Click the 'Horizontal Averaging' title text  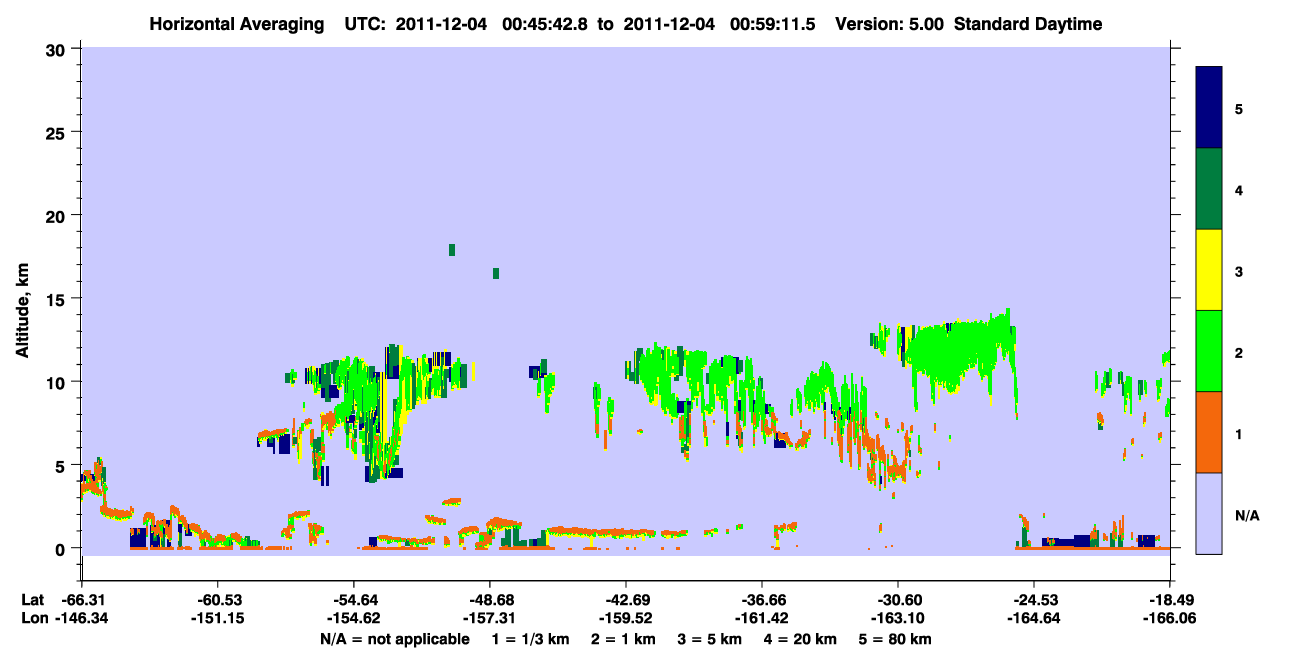[x=237, y=24]
